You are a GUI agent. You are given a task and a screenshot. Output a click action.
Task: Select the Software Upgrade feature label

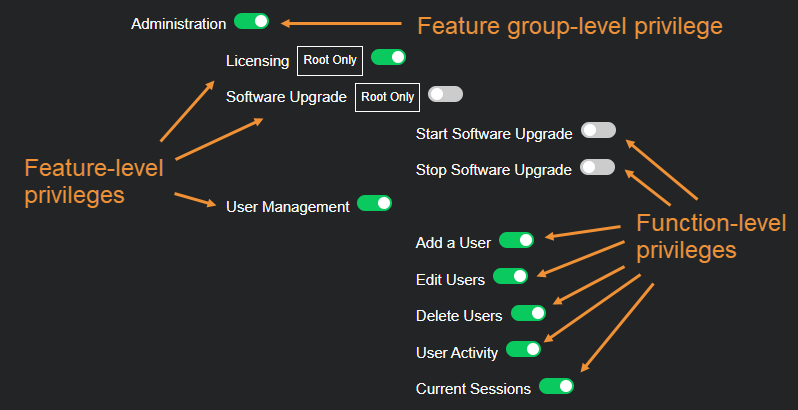[286, 97]
